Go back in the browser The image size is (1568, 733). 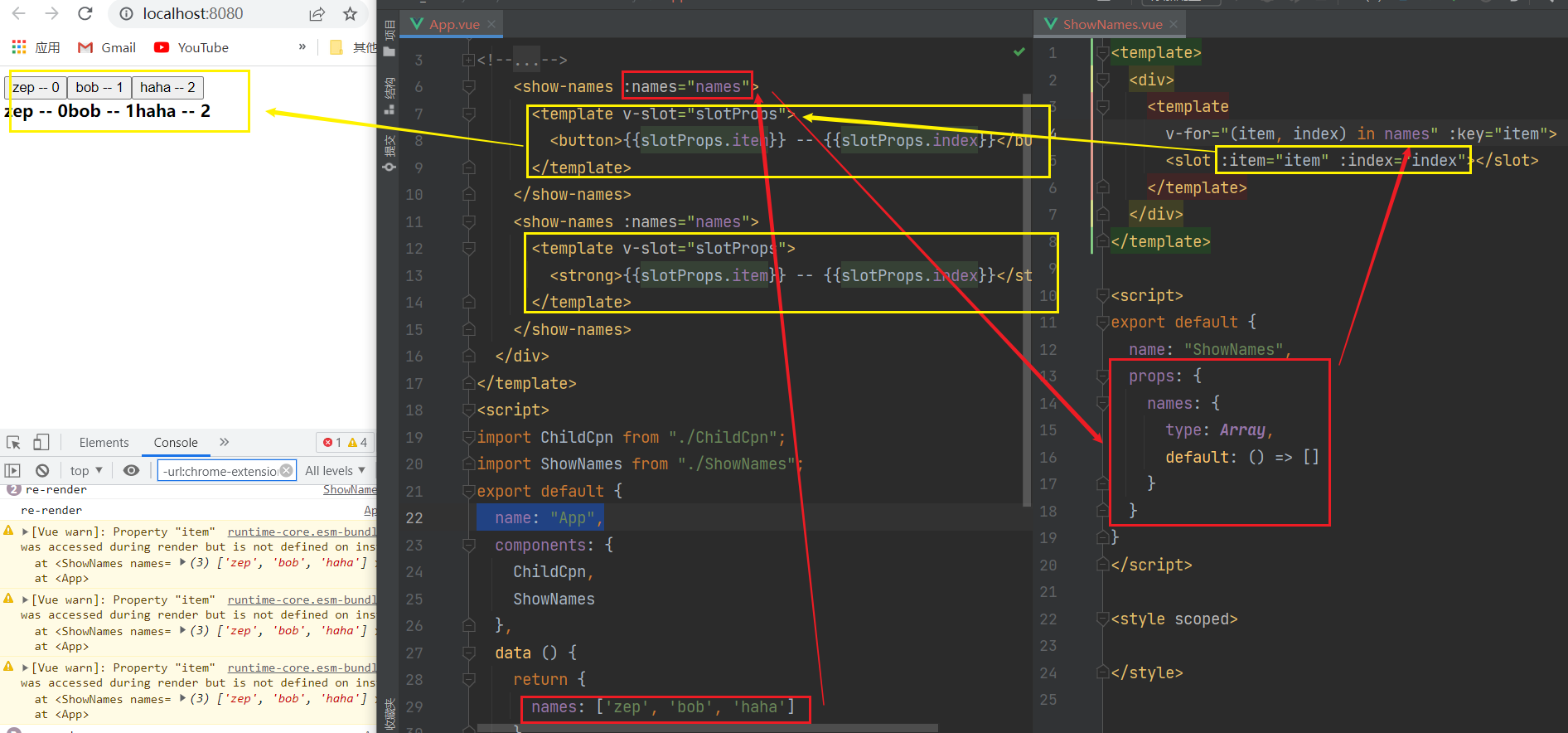click(19, 13)
